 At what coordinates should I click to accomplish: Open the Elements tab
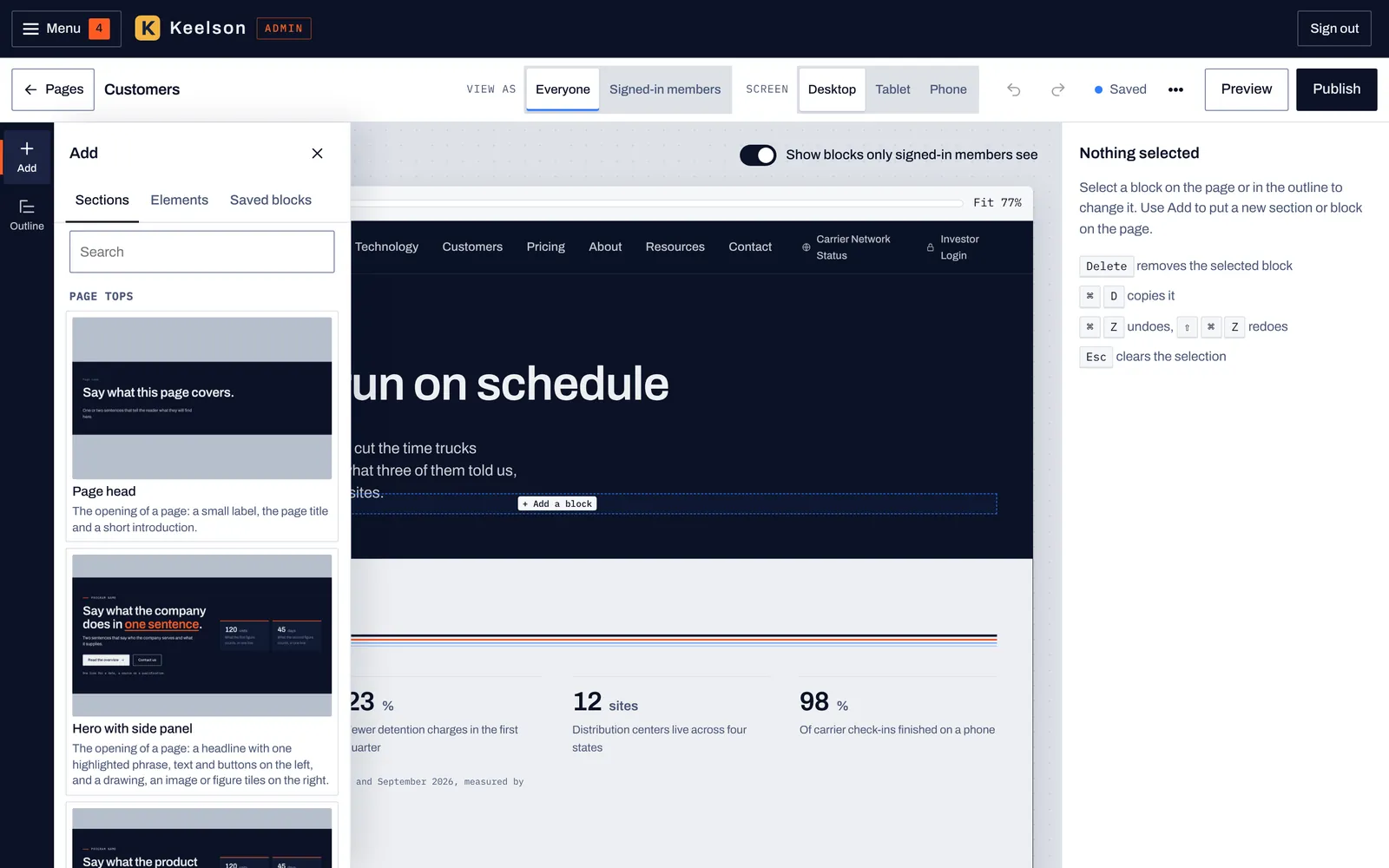click(180, 201)
